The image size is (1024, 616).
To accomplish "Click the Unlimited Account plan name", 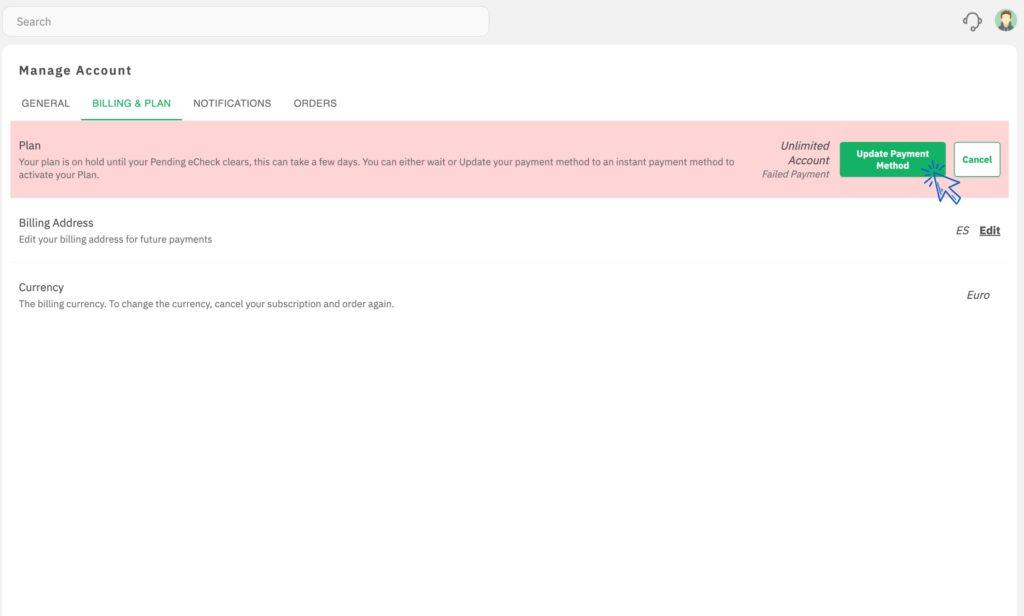I will pyautogui.click(x=805, y=153).
